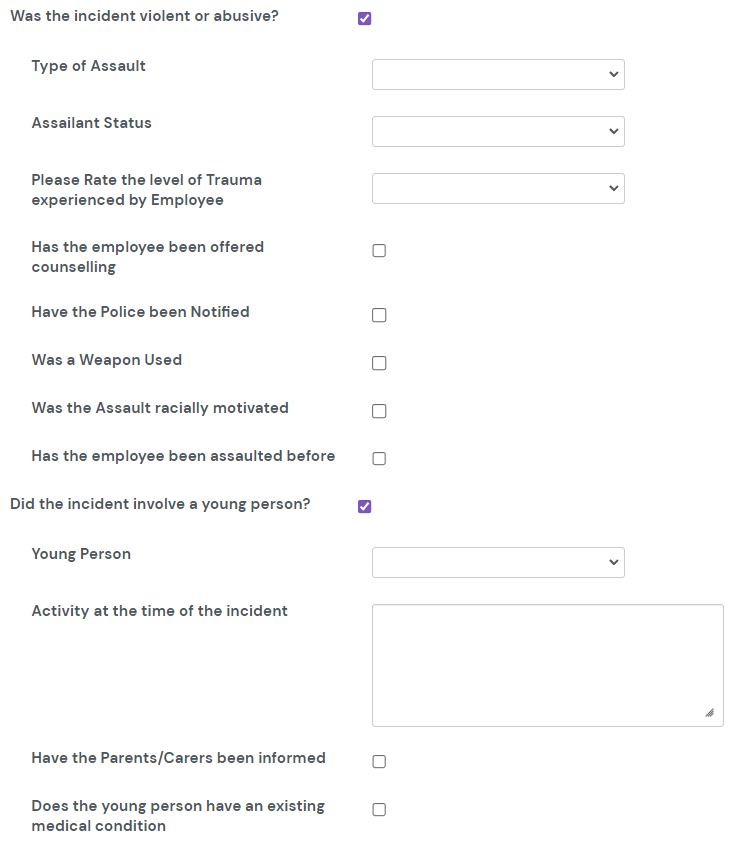Click the 'Young Person' field label
Image resolution: width=729 pixels, height=859 pixels.
pyautogui.click(x=81, y=554)
